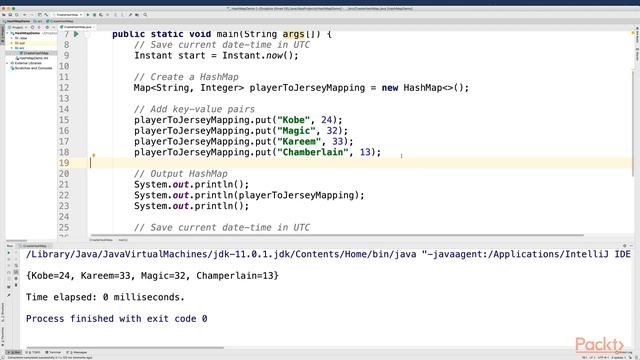Click the Synchronize toolbar icon
Image resolution: width=640 pixels, height=360 pixels.
17,15
